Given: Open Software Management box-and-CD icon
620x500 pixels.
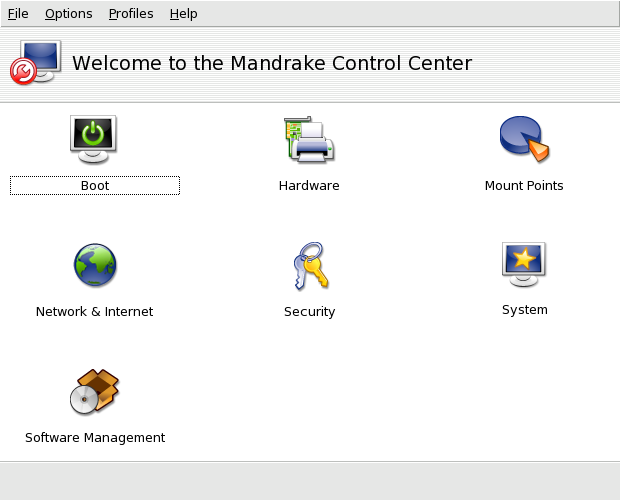Looking at the screenshot, I should 94,392.
